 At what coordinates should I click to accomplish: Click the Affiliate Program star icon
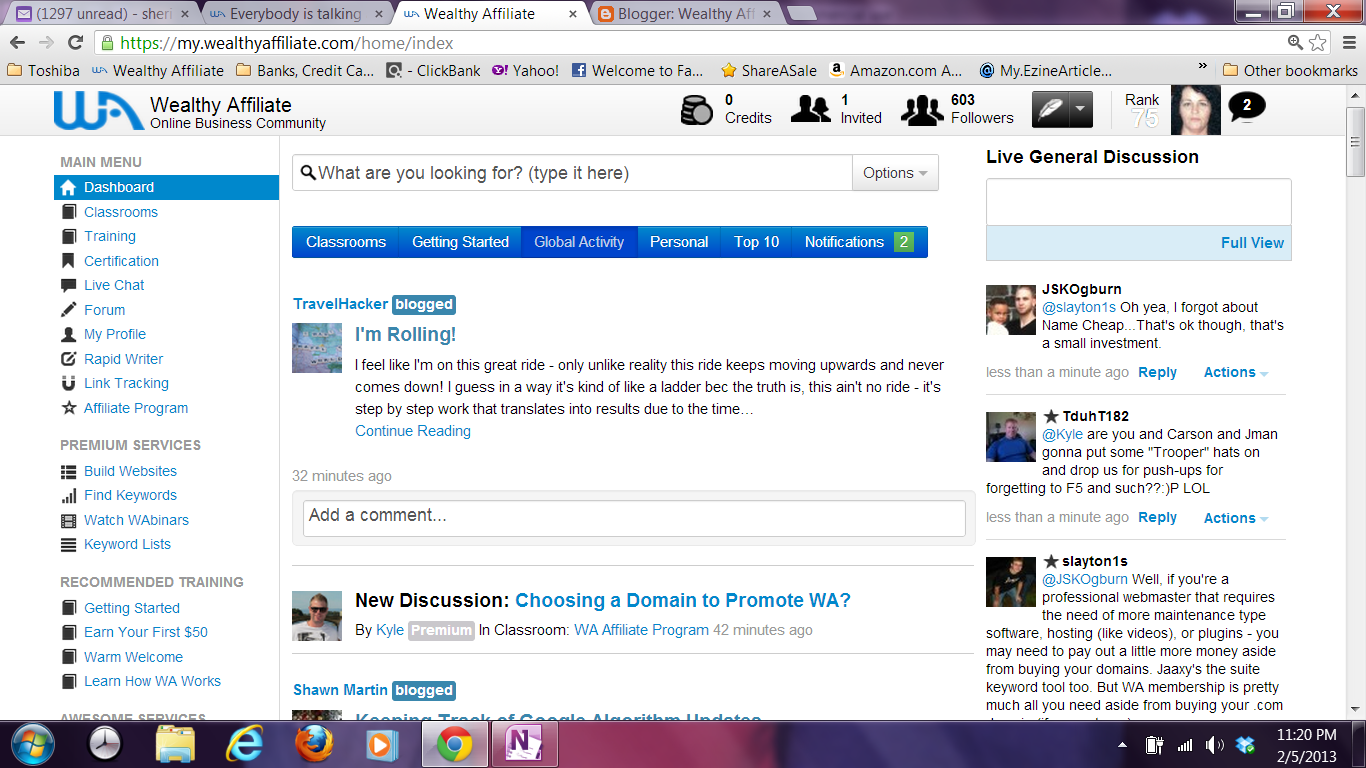68,408
